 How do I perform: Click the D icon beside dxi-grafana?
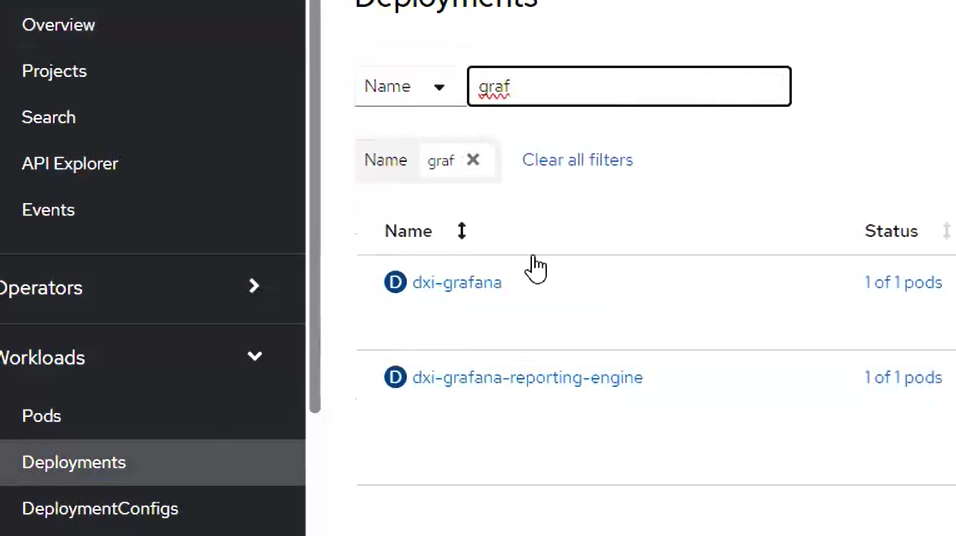point(395,282)
